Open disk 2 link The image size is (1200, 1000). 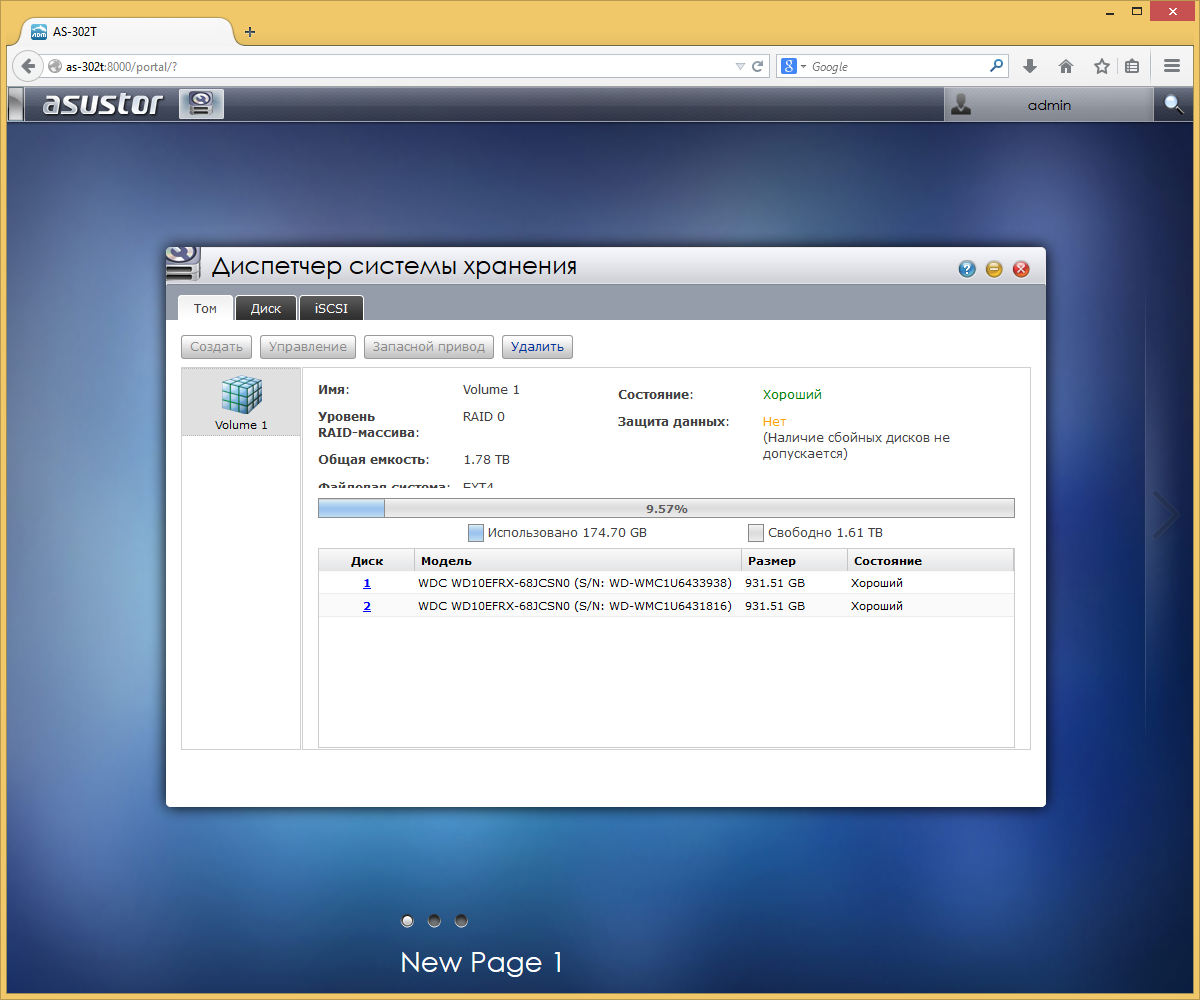pyautogui.click(x=367, y=606)
